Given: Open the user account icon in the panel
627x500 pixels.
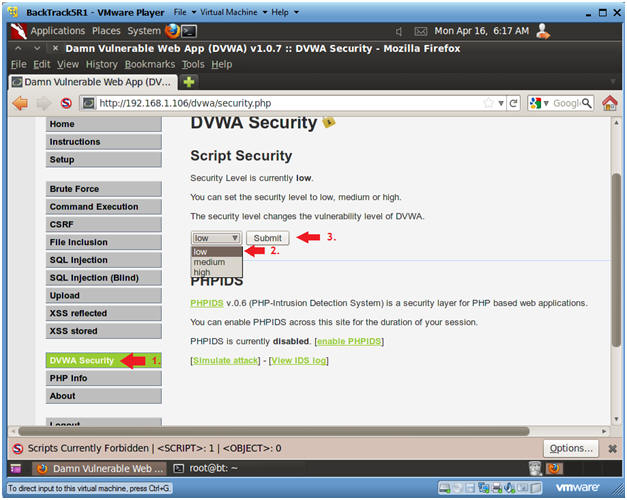Looking at the screenshot, I should click(543, 31).
